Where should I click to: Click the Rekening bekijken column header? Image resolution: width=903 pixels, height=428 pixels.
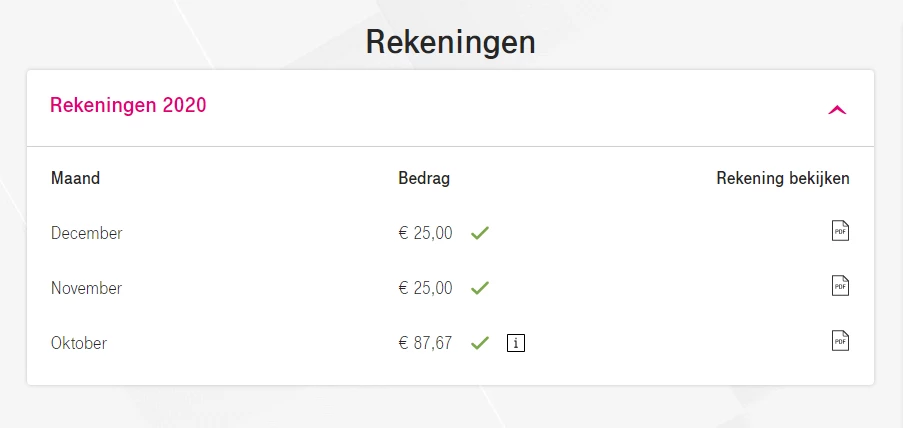[x=783, y=179]
